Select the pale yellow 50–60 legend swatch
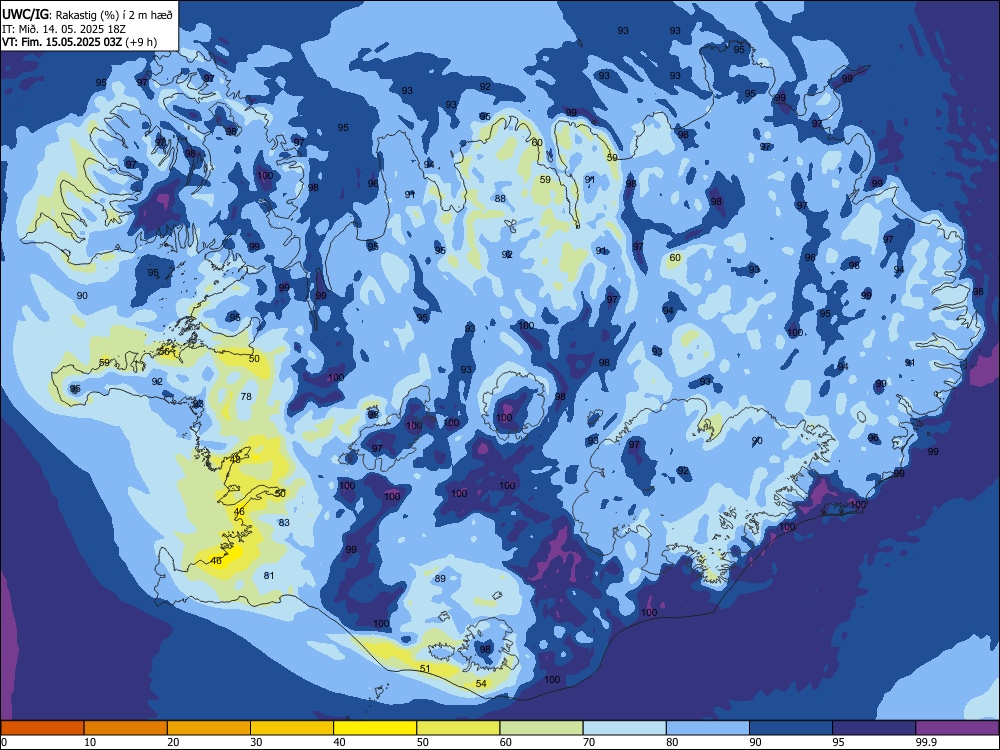This screenshot has width=1000, height=750. 458,728
